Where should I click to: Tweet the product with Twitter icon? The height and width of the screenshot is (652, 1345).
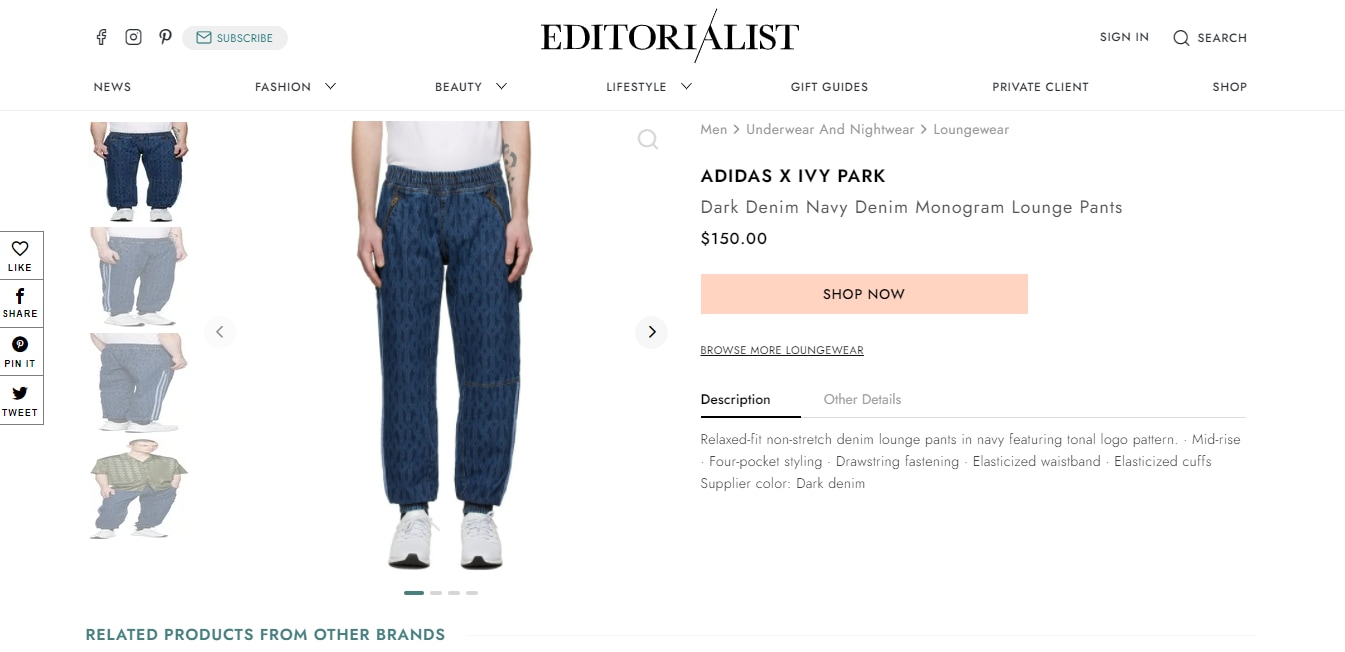20,393
